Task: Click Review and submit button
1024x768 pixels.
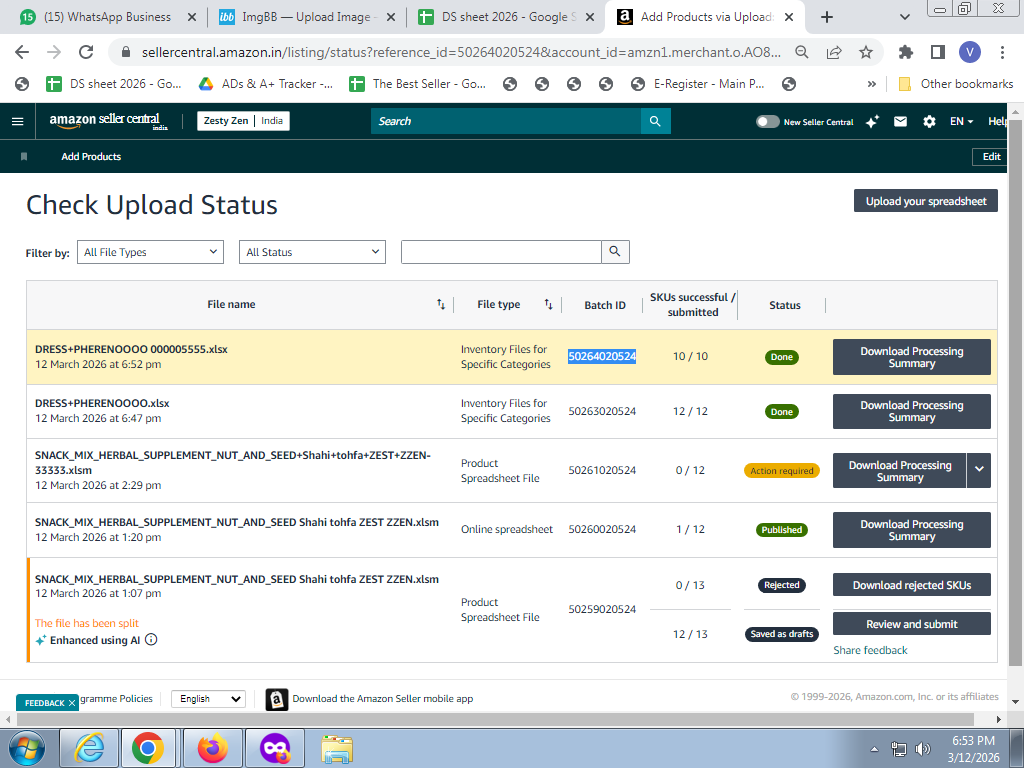Action: [x=912, y=624]
